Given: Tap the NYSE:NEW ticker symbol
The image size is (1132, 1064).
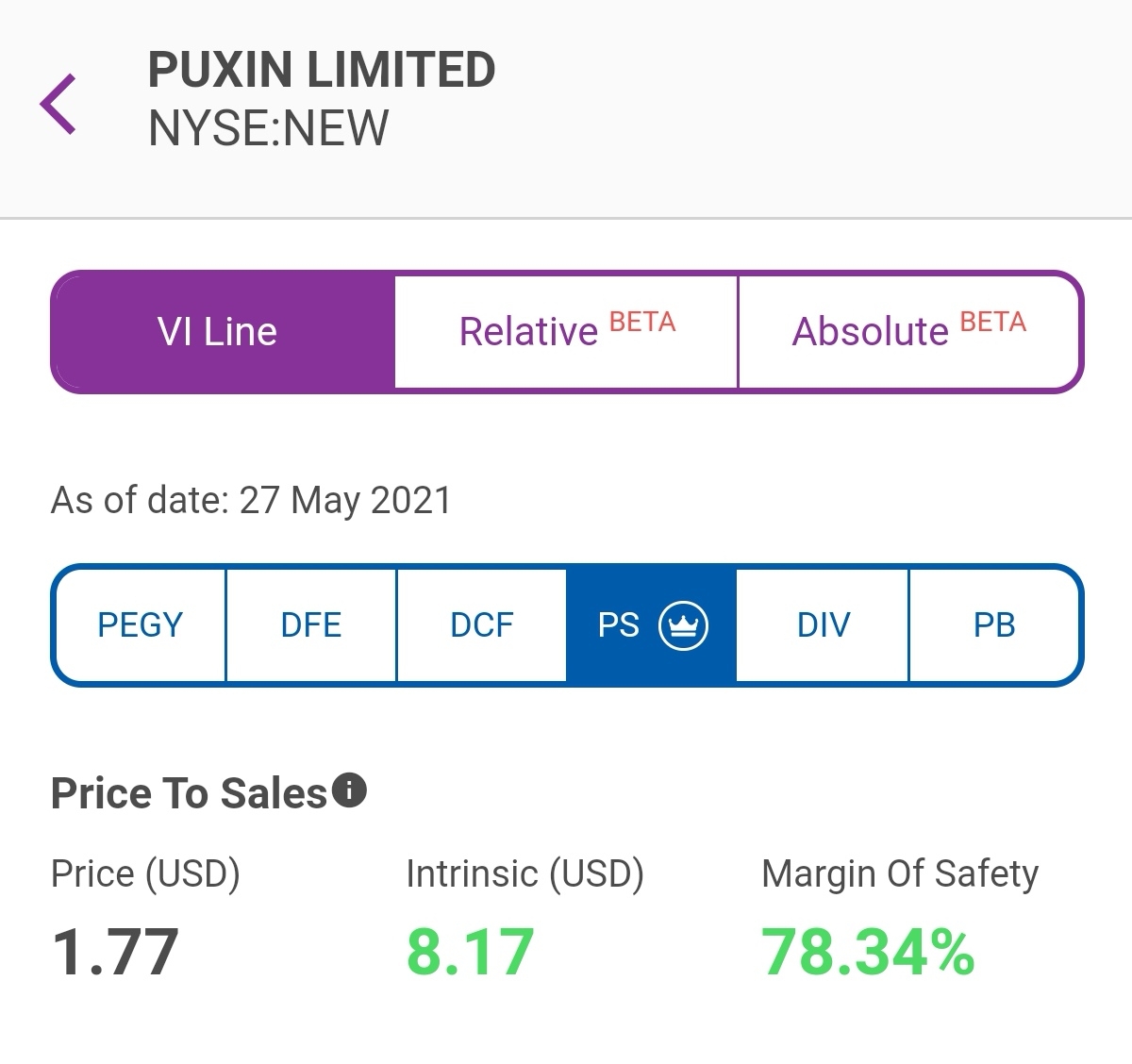Looking at the screenshot, I should point(269,128).
